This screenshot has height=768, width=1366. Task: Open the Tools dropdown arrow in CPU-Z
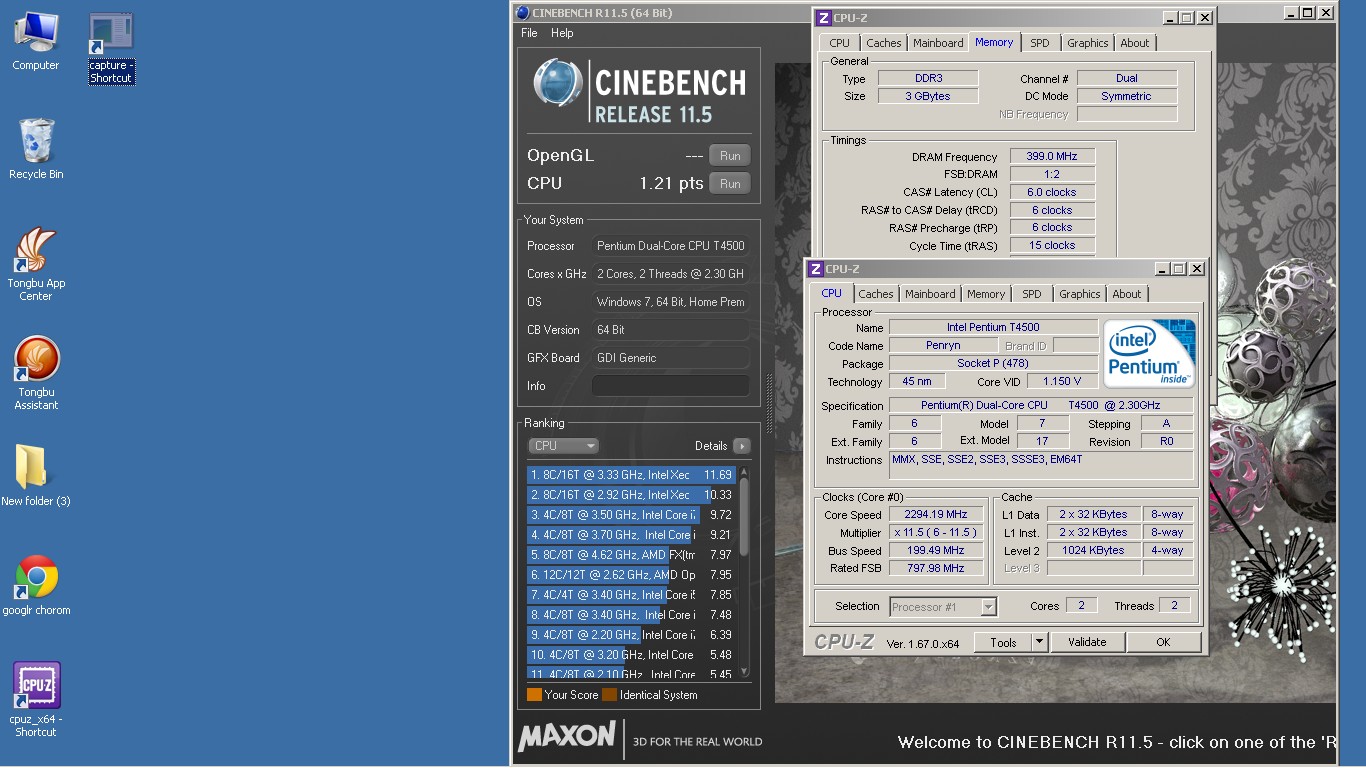(x=1039, y=643)
